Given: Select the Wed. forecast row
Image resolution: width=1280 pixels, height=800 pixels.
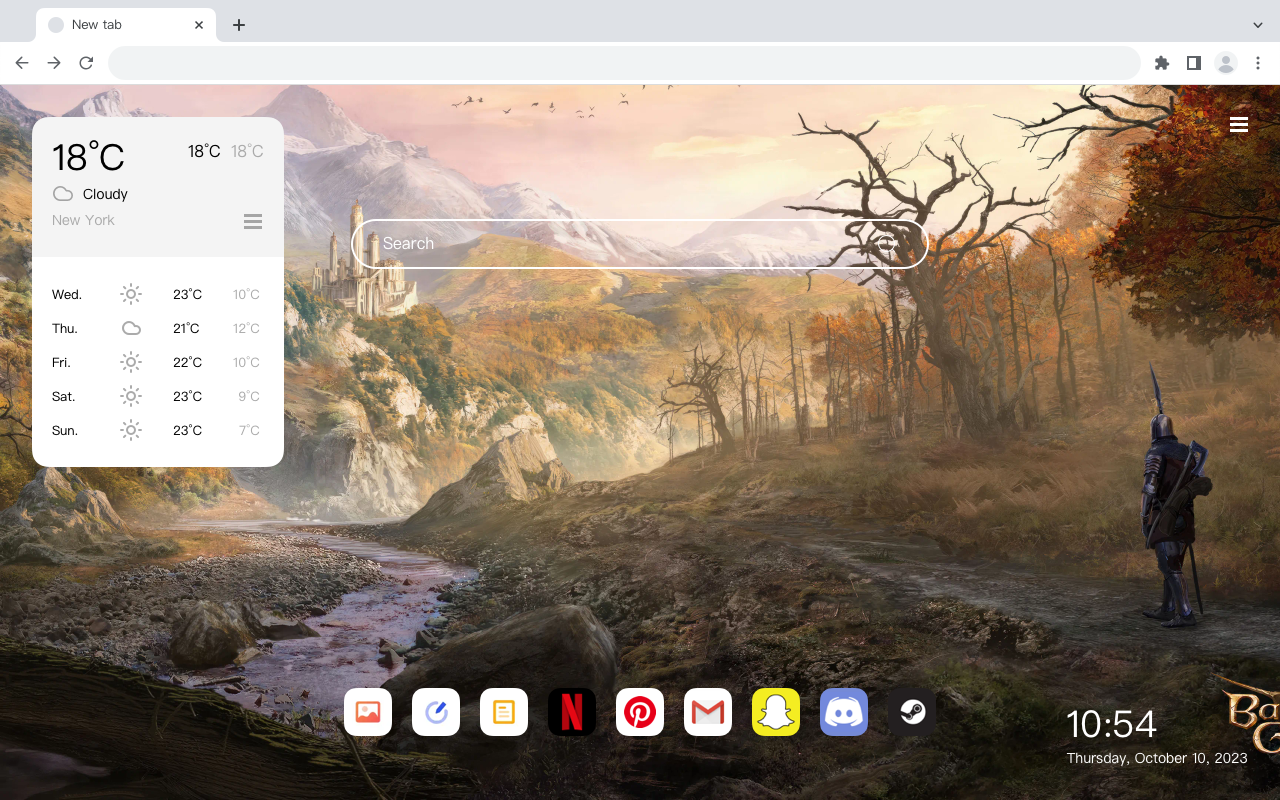Looking at the screenshot, I should coord(158,294).
